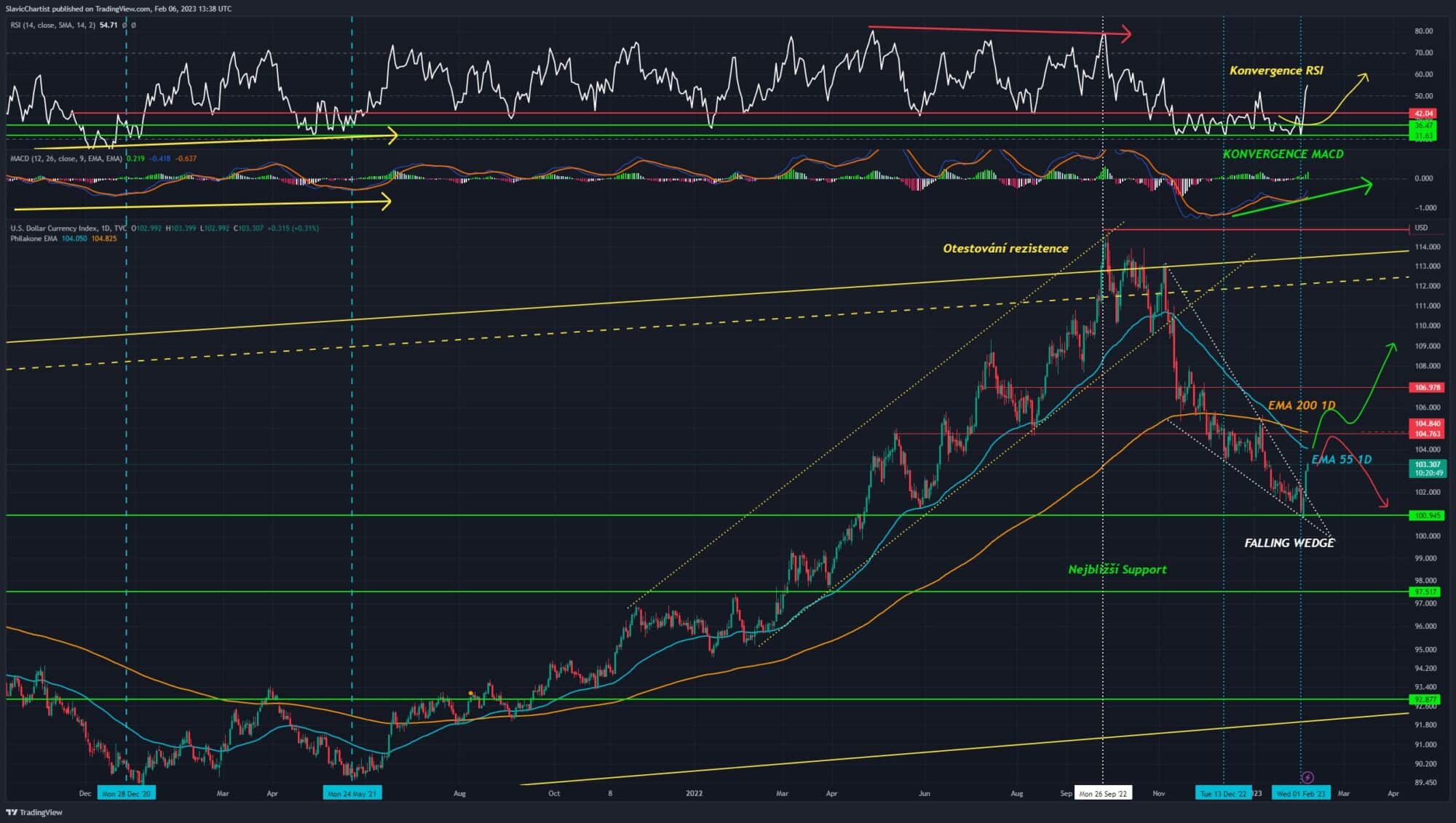Image resolution: width=1456 pixels, height=823 pixels.
Task: Select the Wed 01 Feb '23 date marker
Action: (1301, 793)
